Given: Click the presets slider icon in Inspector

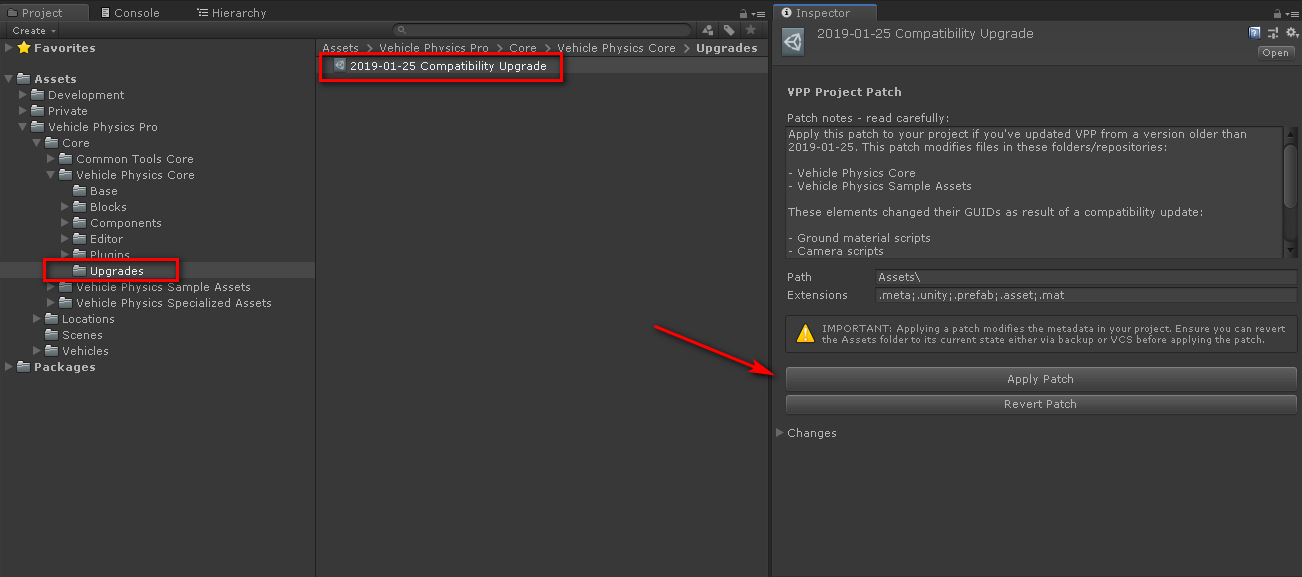Looking at the screenshot, I should point(1273,33).
